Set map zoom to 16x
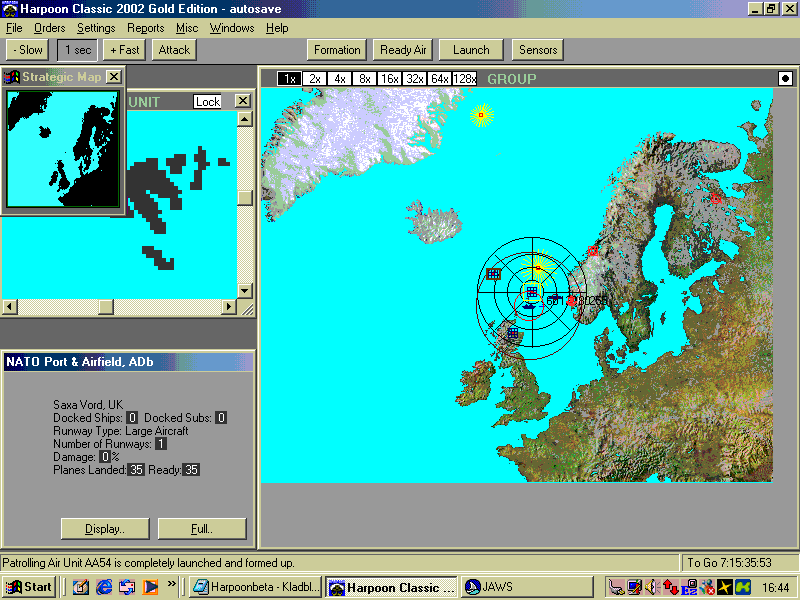This screenshot has width=800, height=600. coord(389,79)
